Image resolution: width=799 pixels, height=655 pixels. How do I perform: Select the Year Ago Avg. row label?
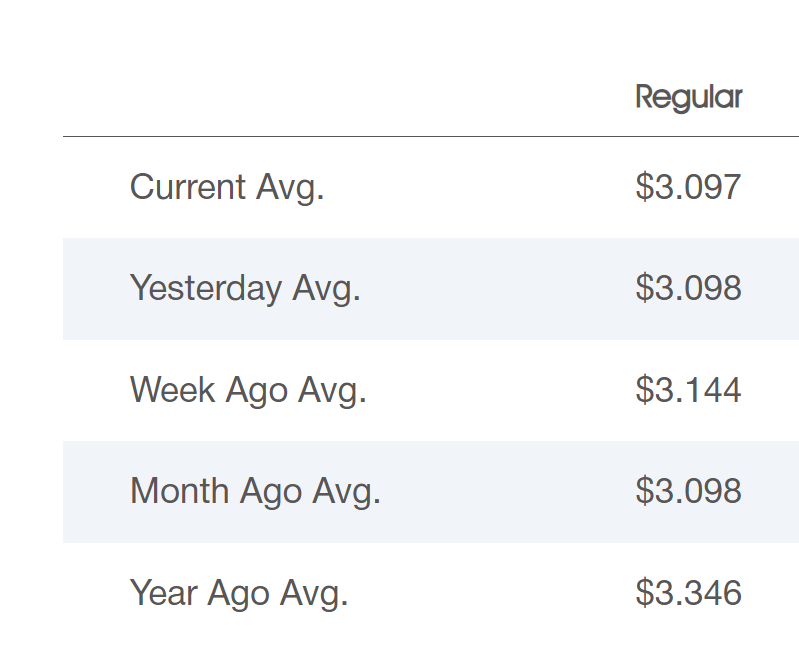[239, 593]
